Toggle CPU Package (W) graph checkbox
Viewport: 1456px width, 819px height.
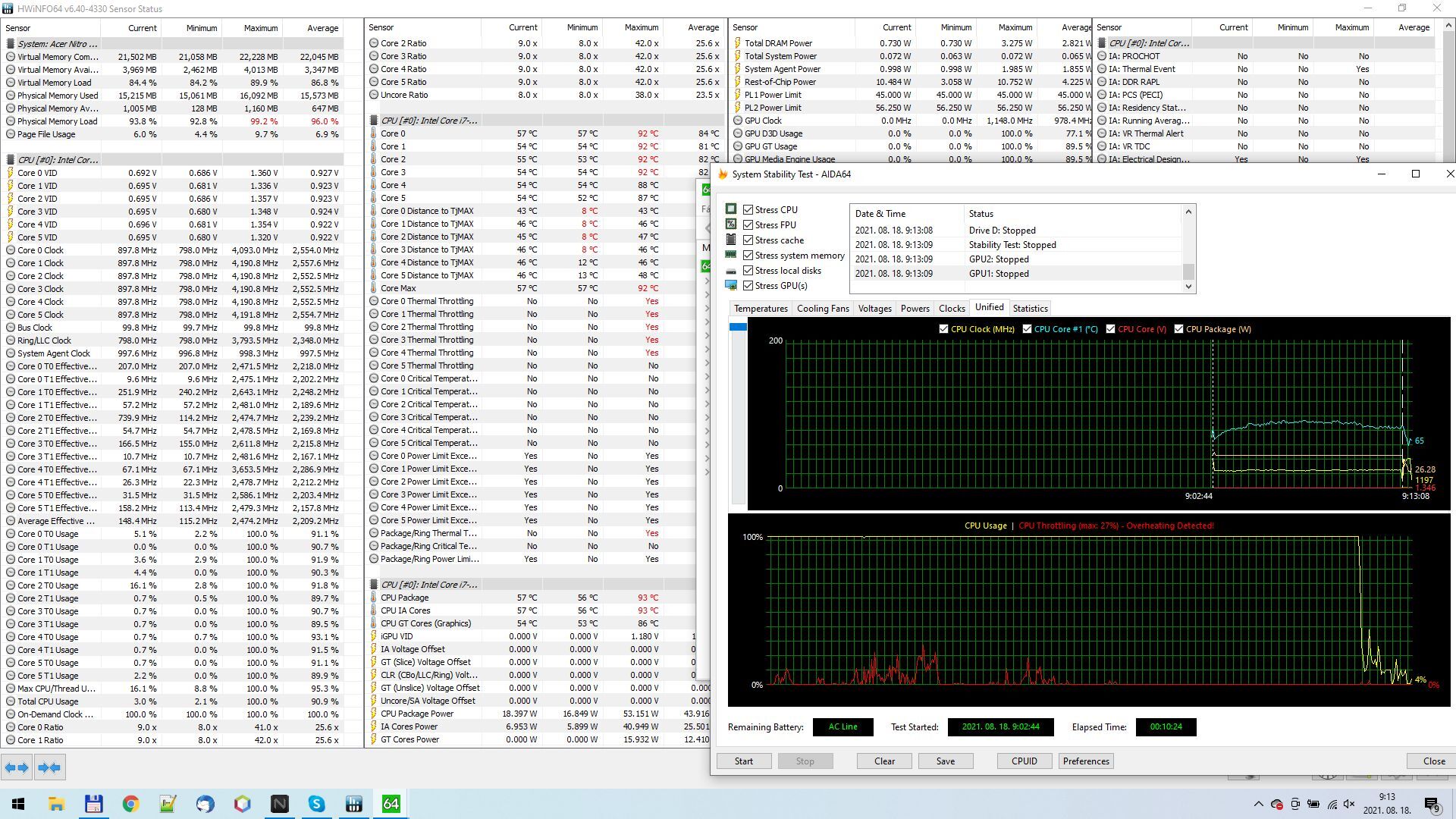(x=1178, y=329)
